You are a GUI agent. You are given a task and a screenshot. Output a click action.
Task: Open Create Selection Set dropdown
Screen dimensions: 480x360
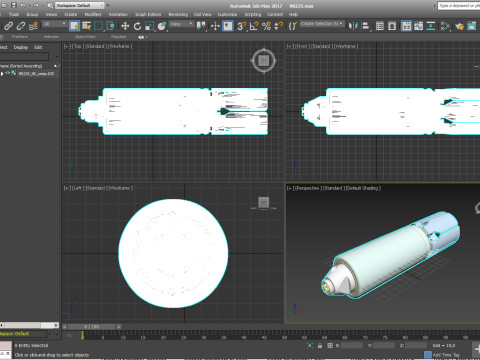322,24
